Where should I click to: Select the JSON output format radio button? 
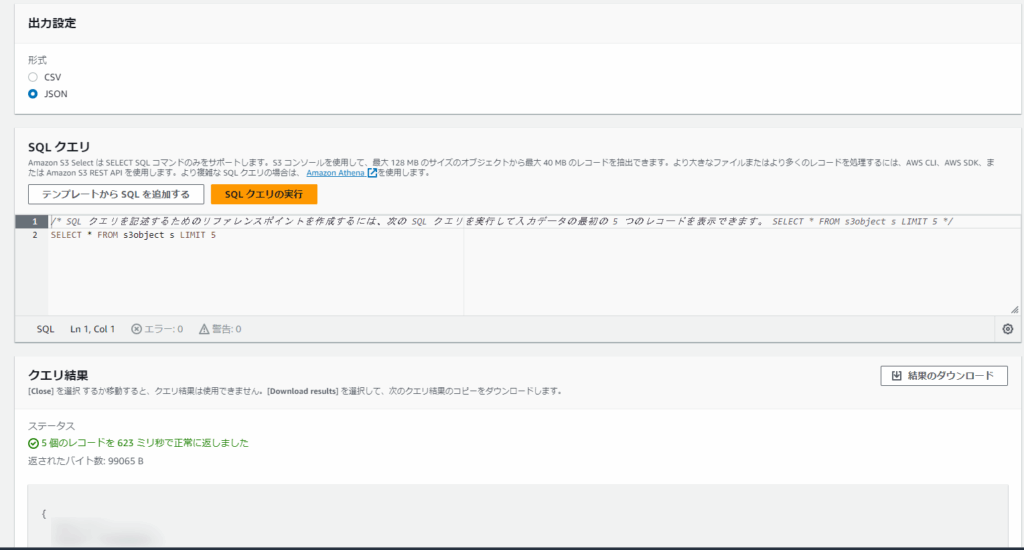tap(33, 94)
